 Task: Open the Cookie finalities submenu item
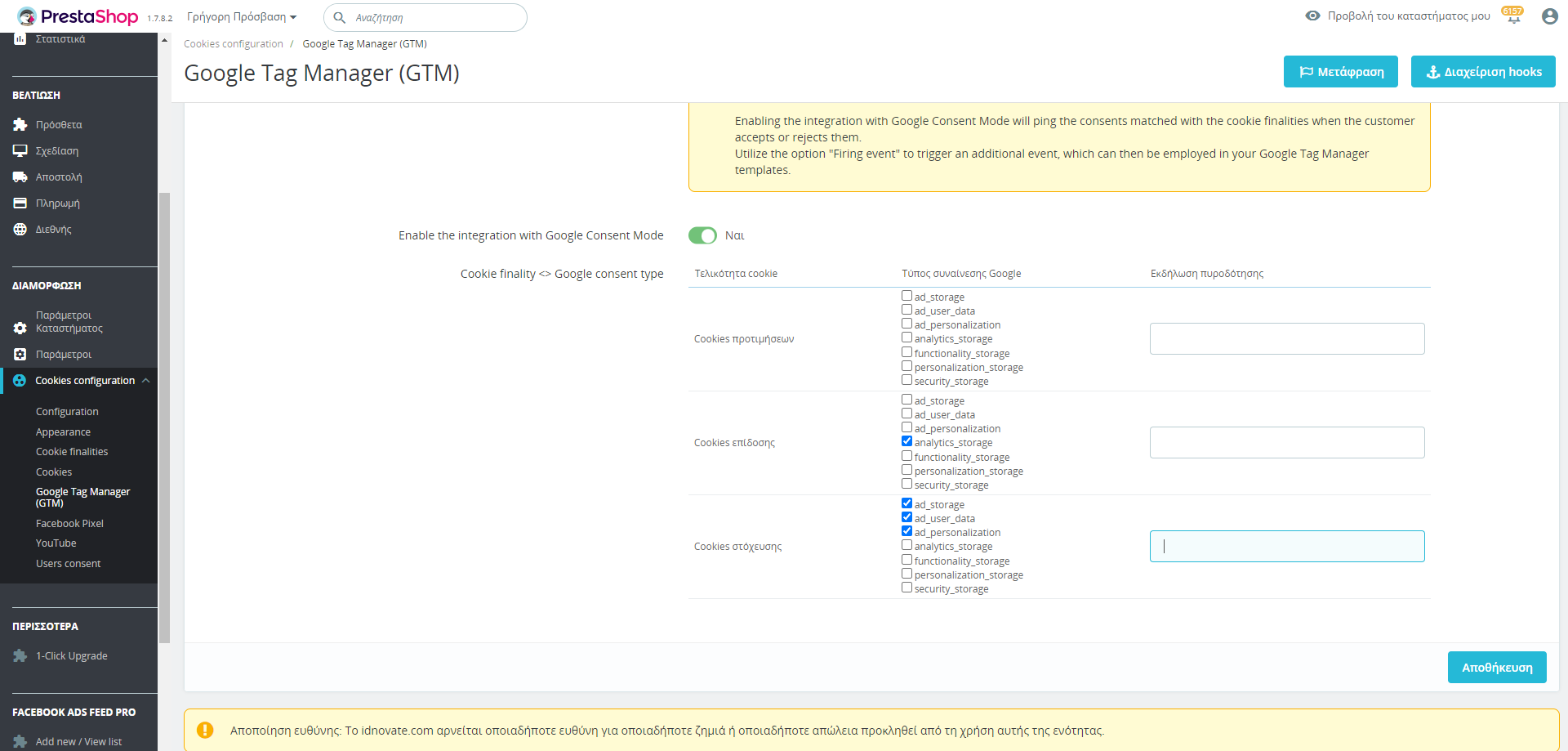(x=72, y=452)
